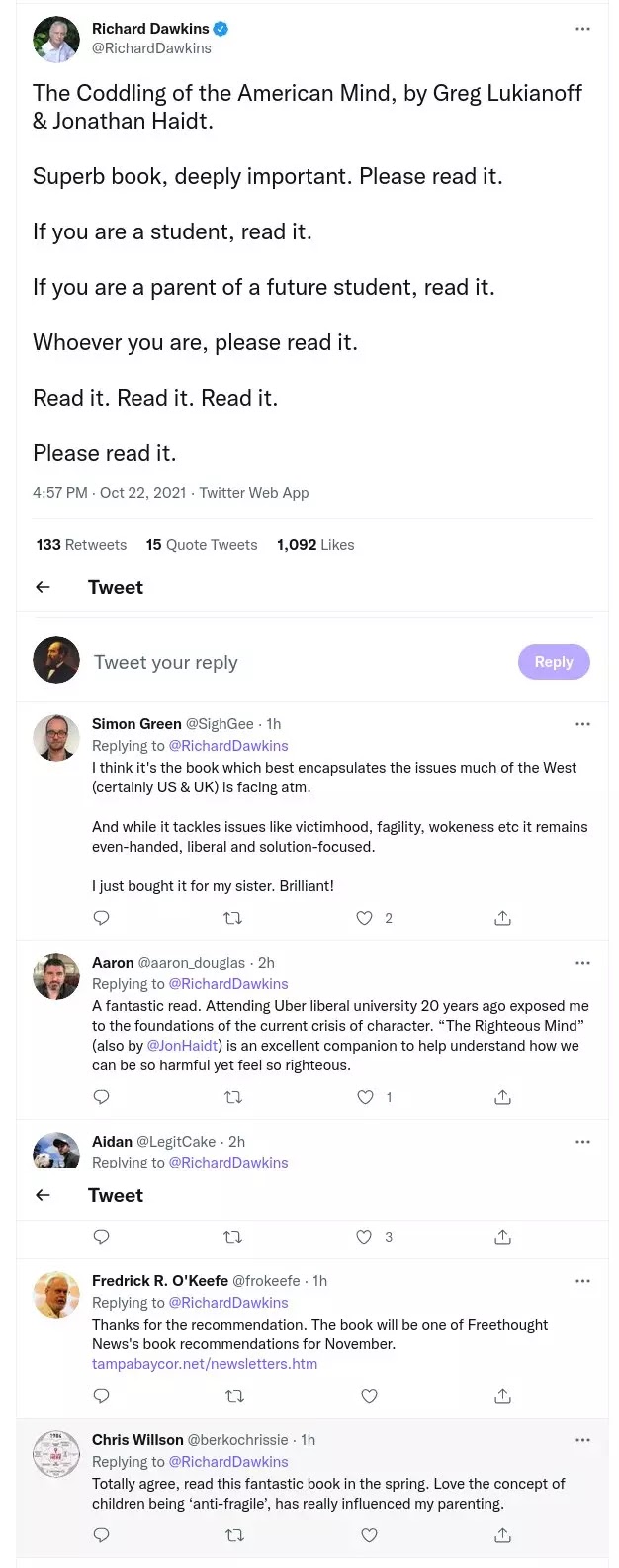Retweet Simon Green's reply
Screen dimensions: 619x1568
233,918
